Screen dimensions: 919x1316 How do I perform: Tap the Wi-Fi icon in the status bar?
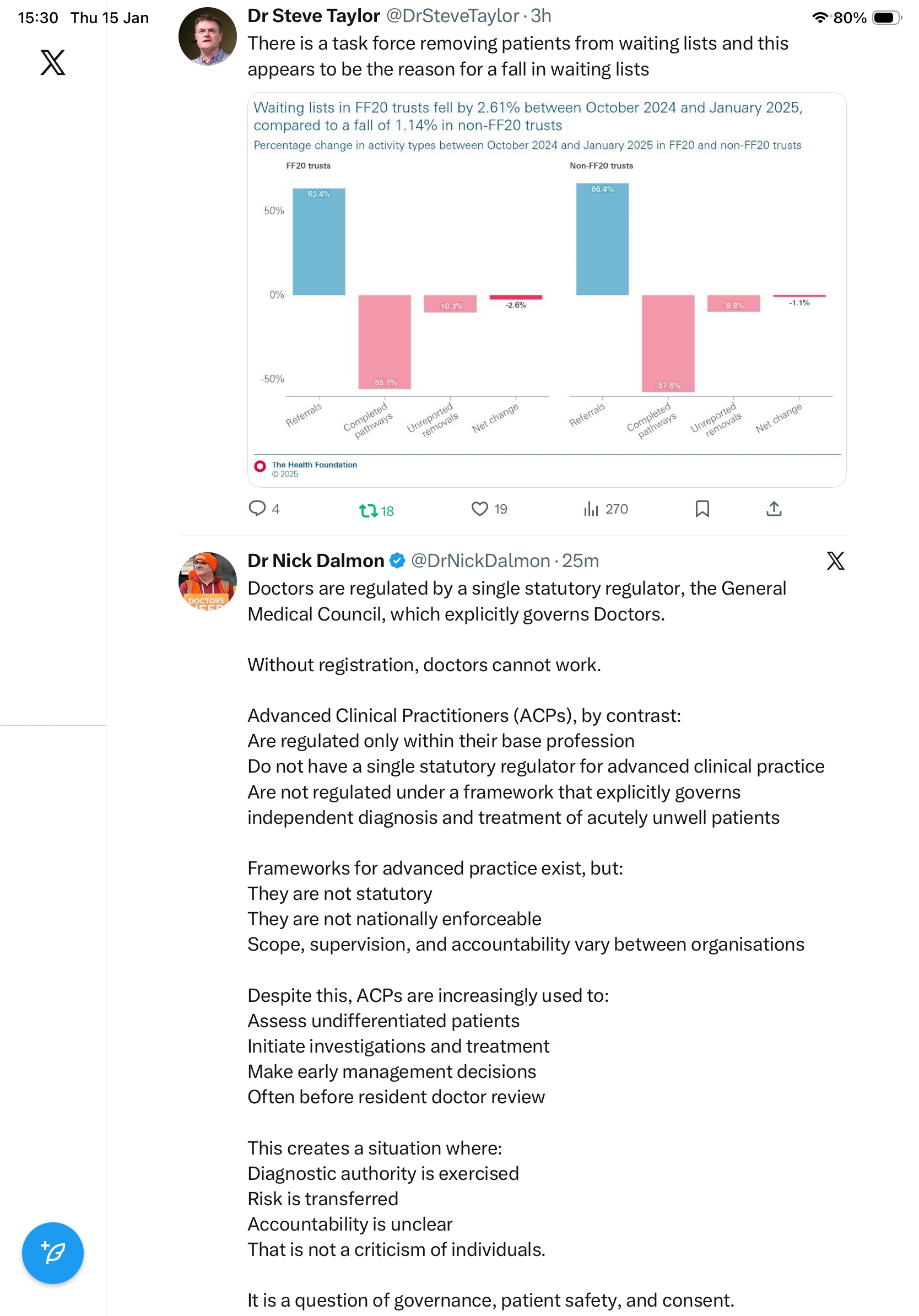(820, 18)
